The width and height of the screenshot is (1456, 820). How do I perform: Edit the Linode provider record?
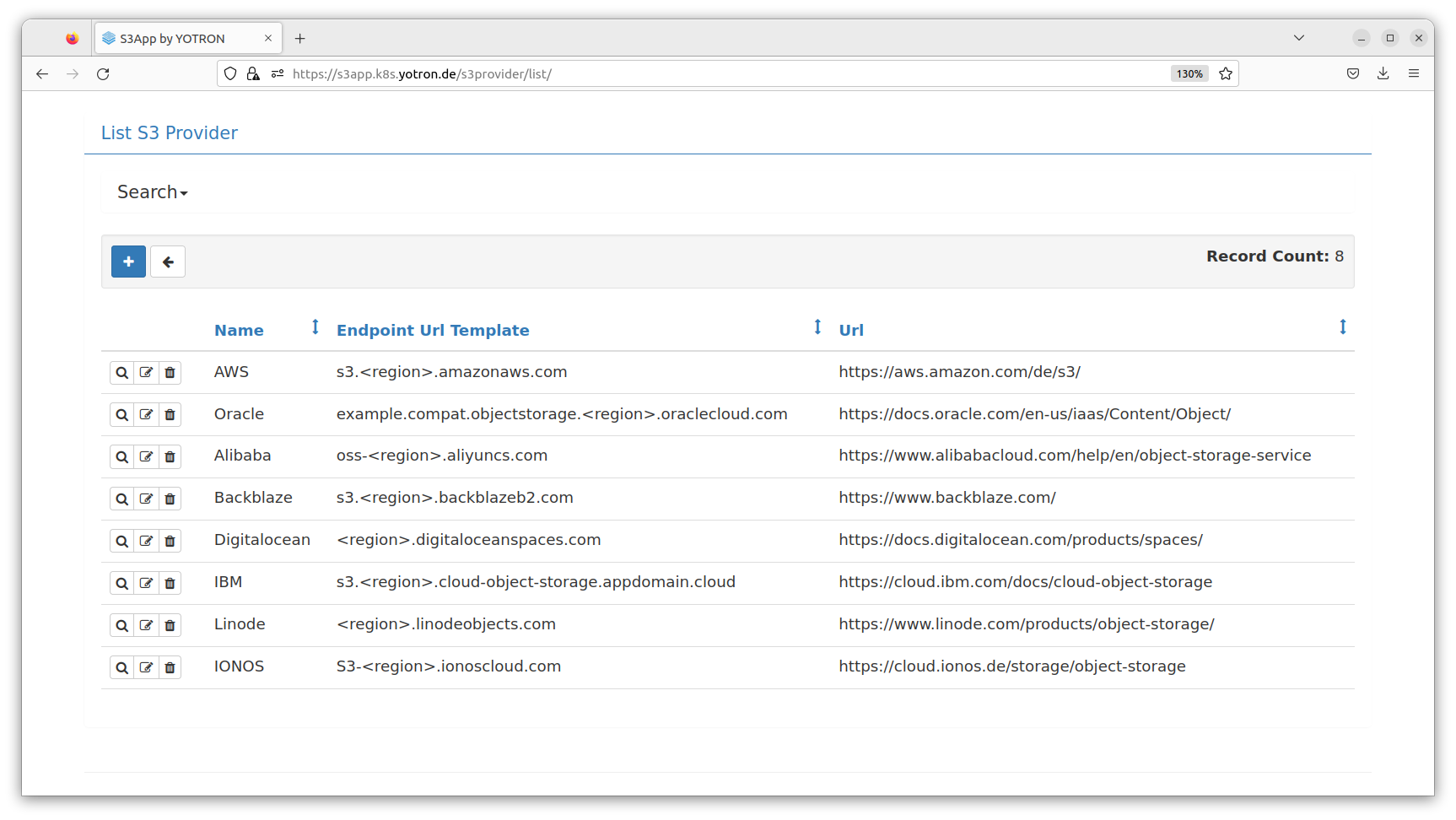146,626
